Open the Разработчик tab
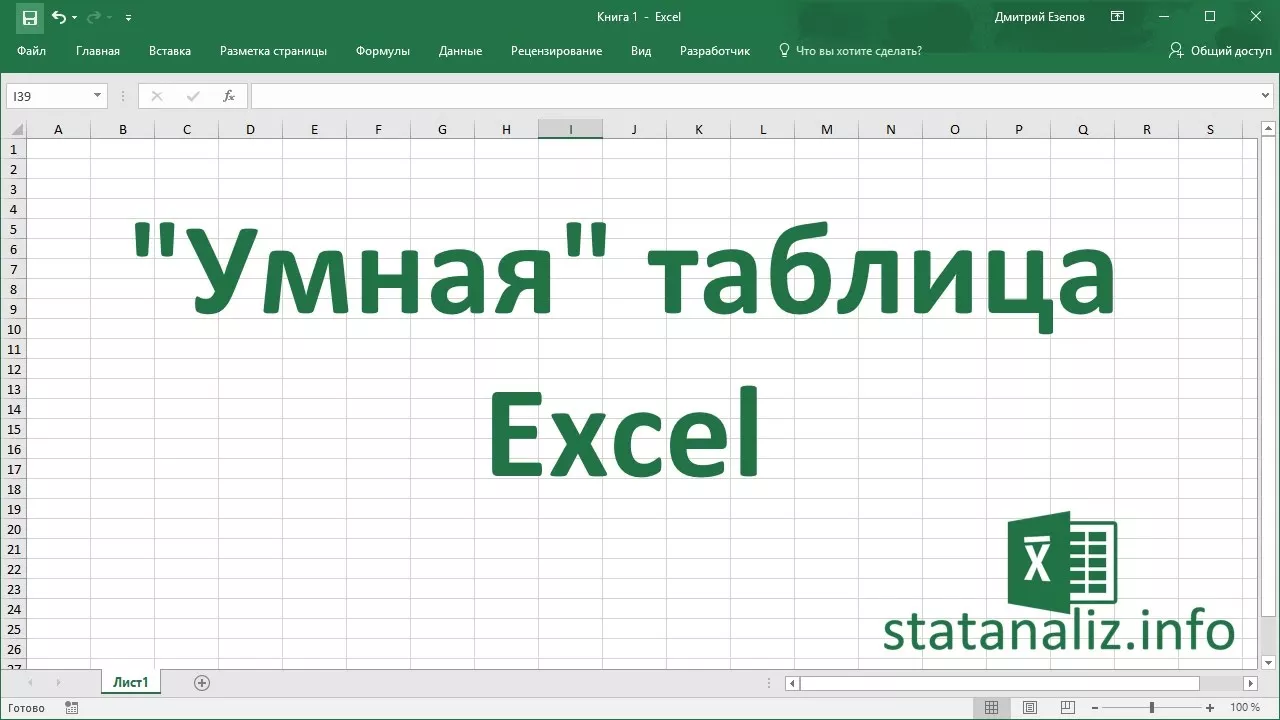The image size is (1280, 720). click(715, 51)
